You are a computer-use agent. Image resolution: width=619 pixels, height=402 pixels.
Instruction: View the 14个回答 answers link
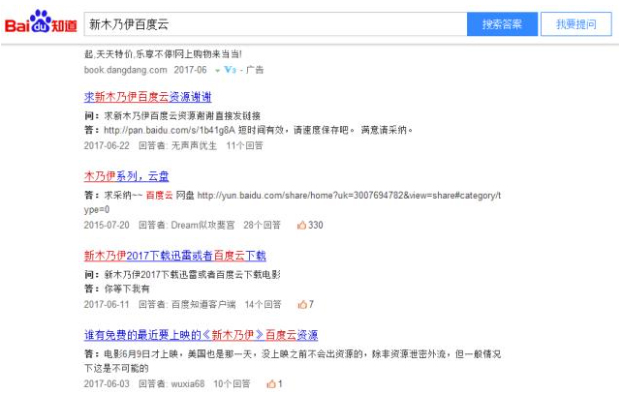[x=262, y=304]
